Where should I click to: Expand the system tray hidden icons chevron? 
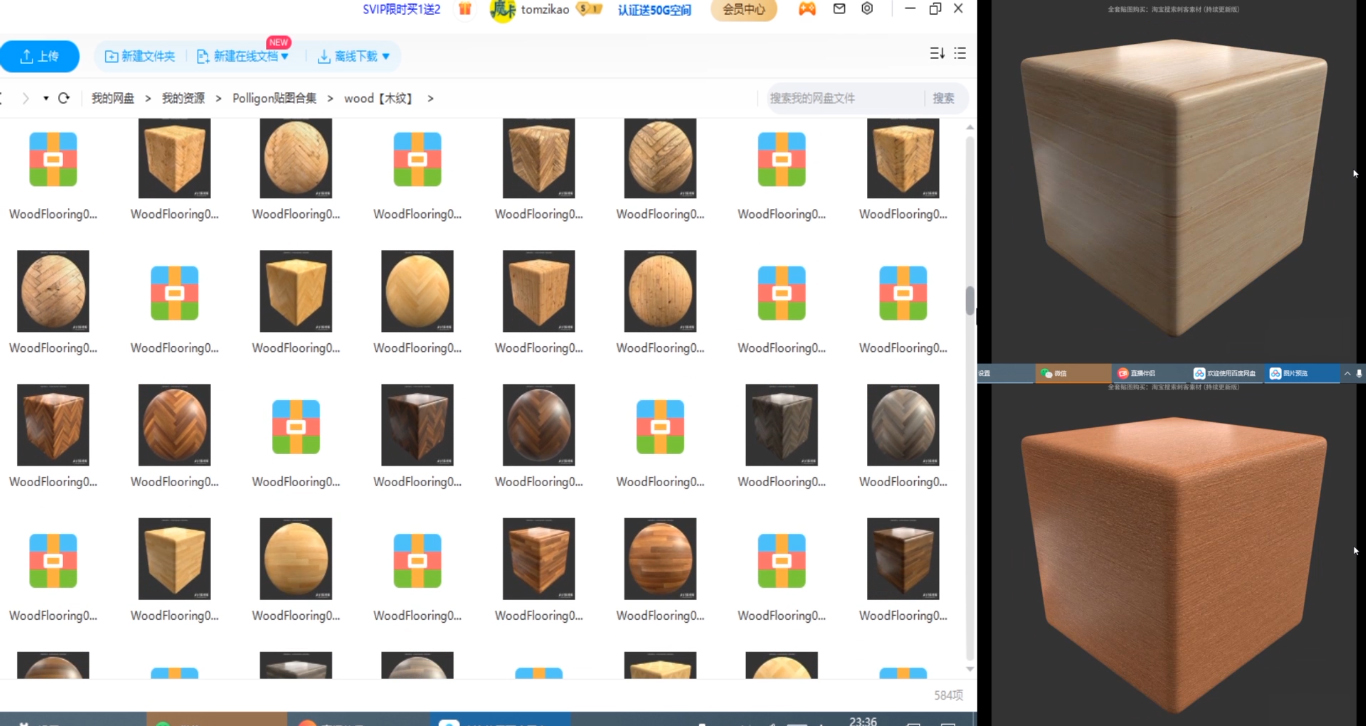click(1347, 373)
